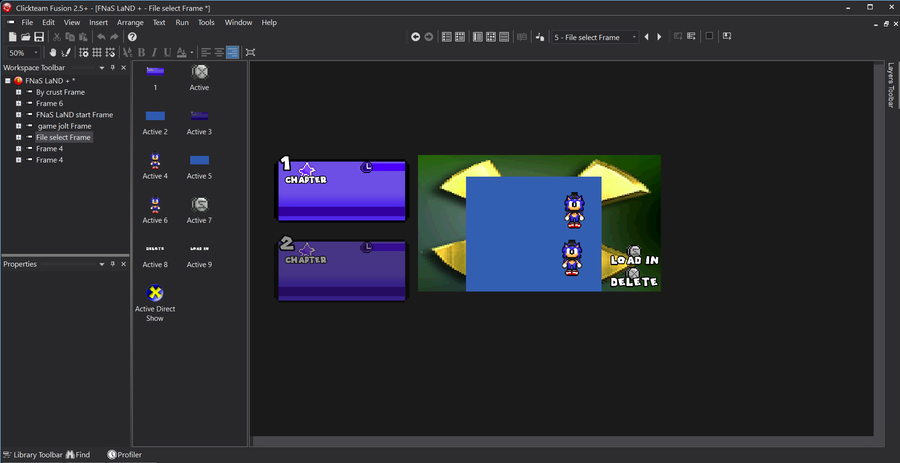Open the Properties panel options arrow
This screenshot has width=900, height=463.
[x=102, y=264]
